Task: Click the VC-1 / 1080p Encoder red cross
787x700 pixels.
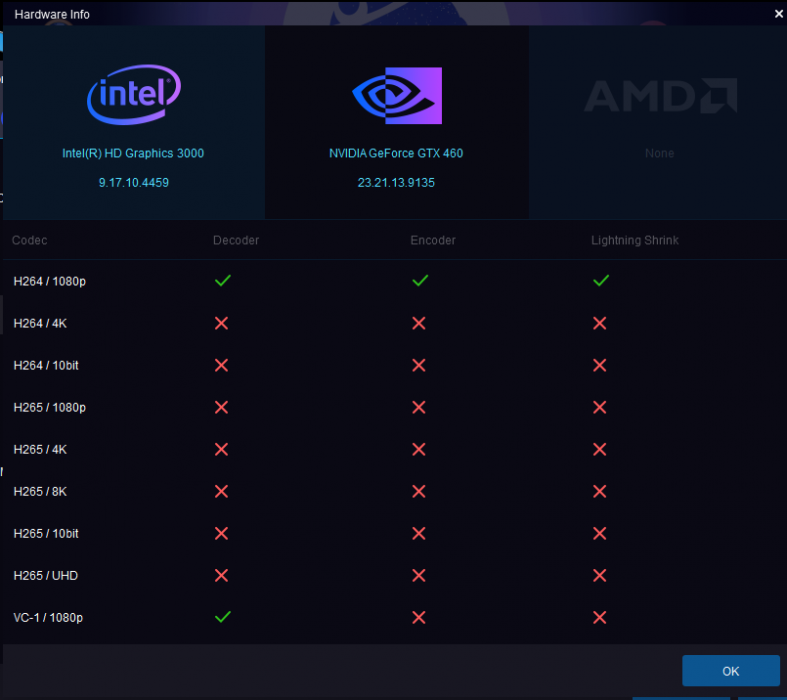Action: [x=419, y=617]
